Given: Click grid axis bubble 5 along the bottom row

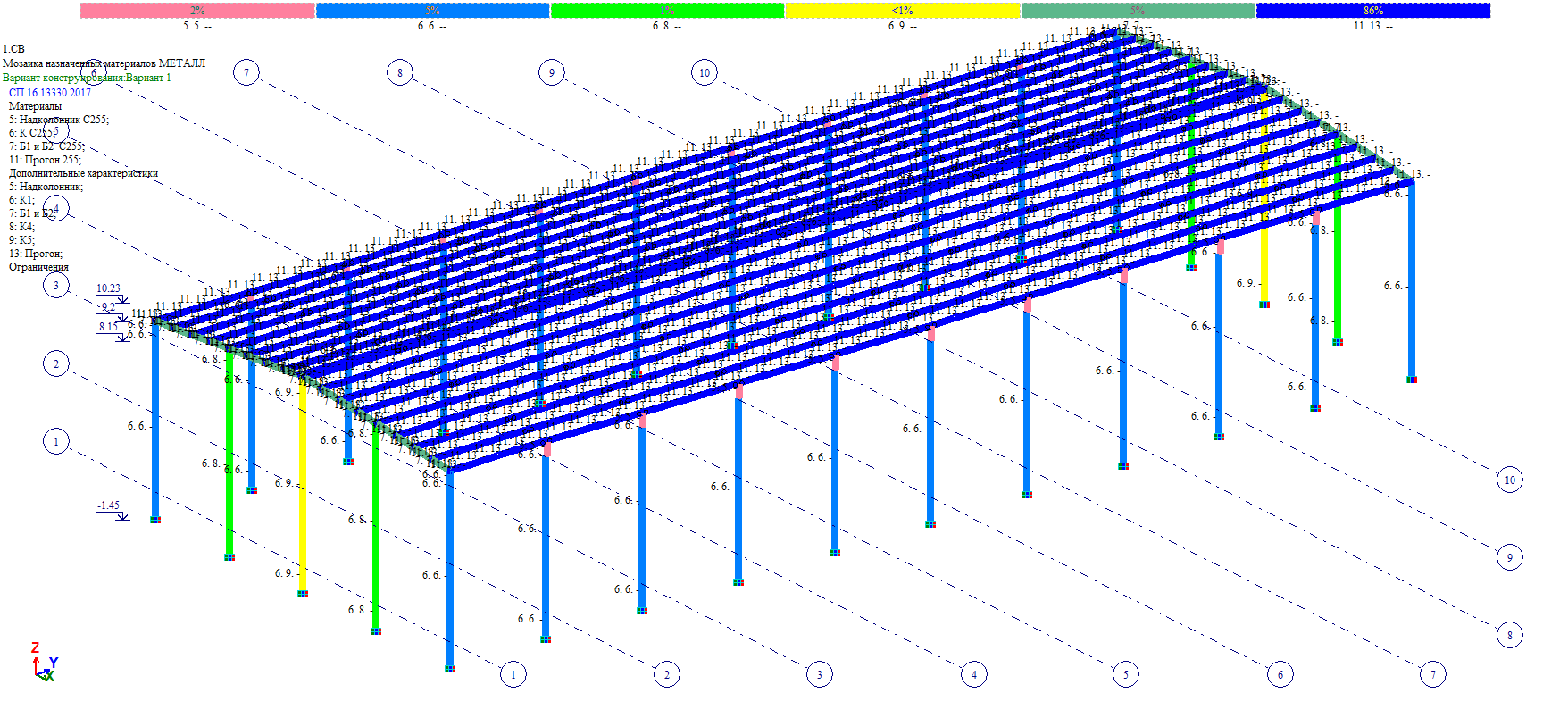Looking at the screenshot, I should [1126, 674].
